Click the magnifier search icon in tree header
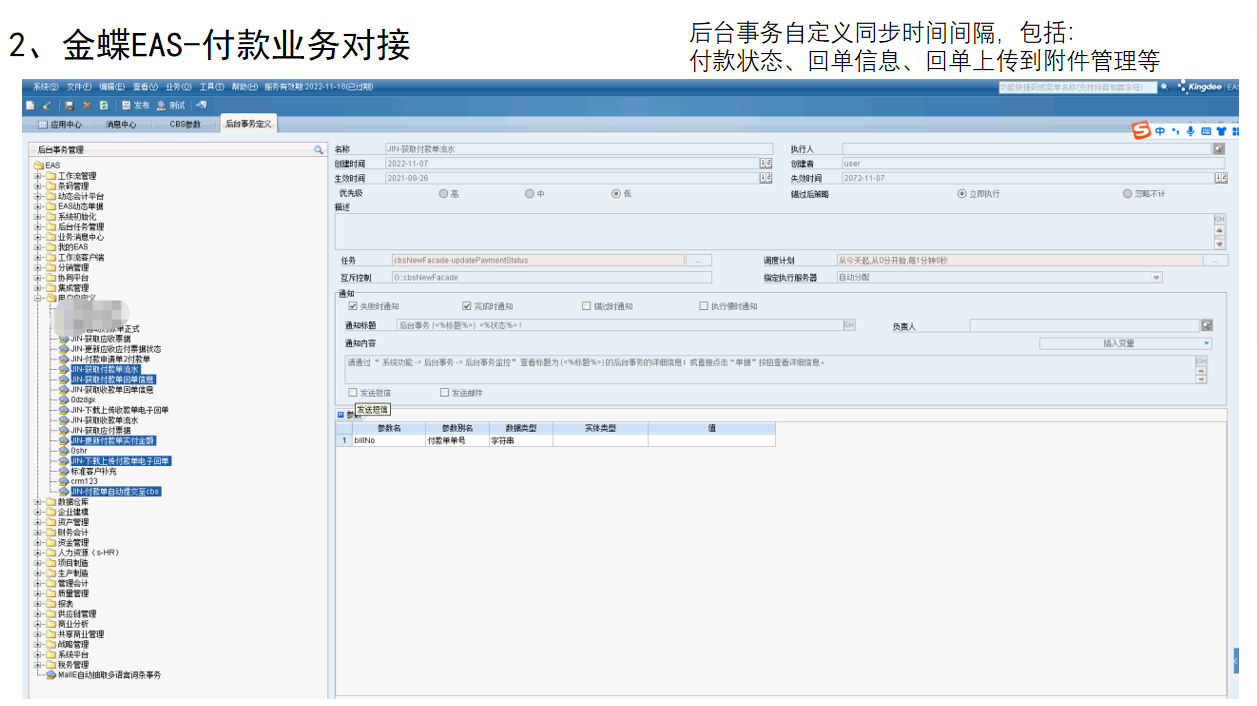This screenshot has height=706, width=1258. pos(319,149)
